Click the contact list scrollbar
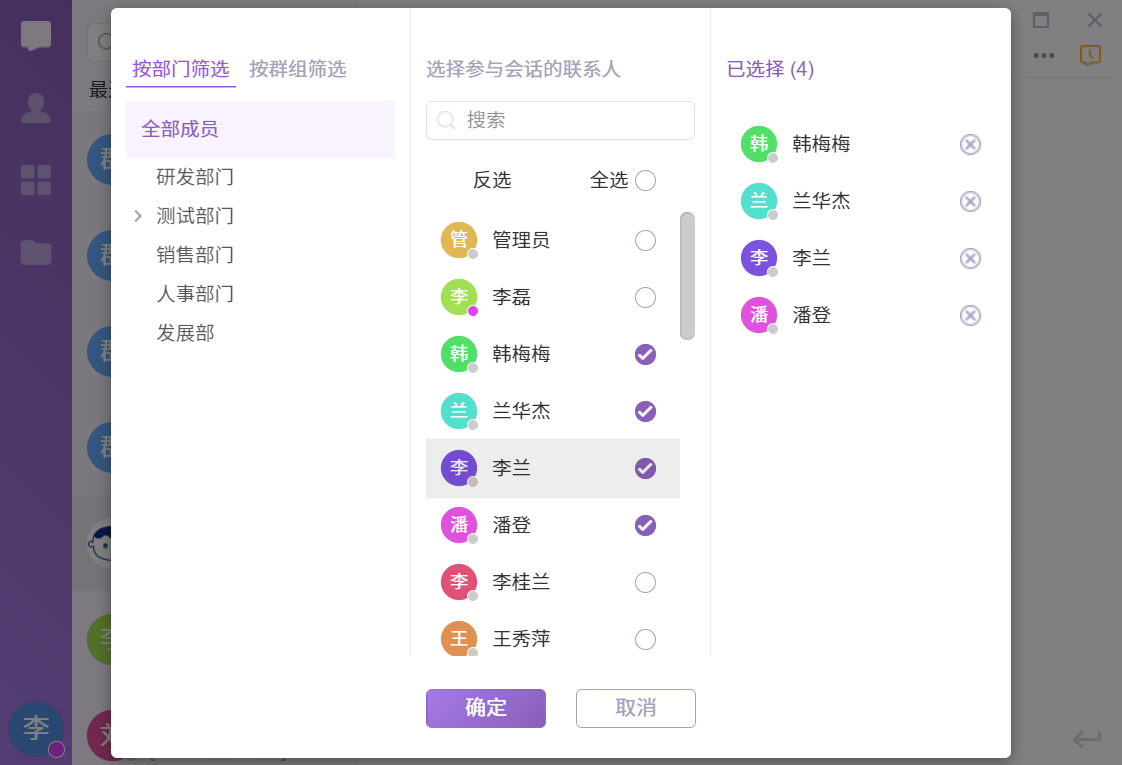1122x765 pixels. [x=687, y=276]
